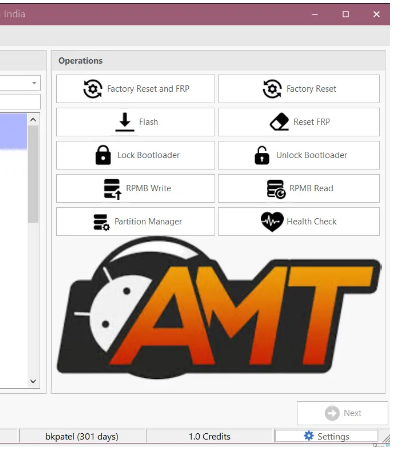Go to Next step label
Viewport: 416px width, 461px height.
click(x=352, y=413)
